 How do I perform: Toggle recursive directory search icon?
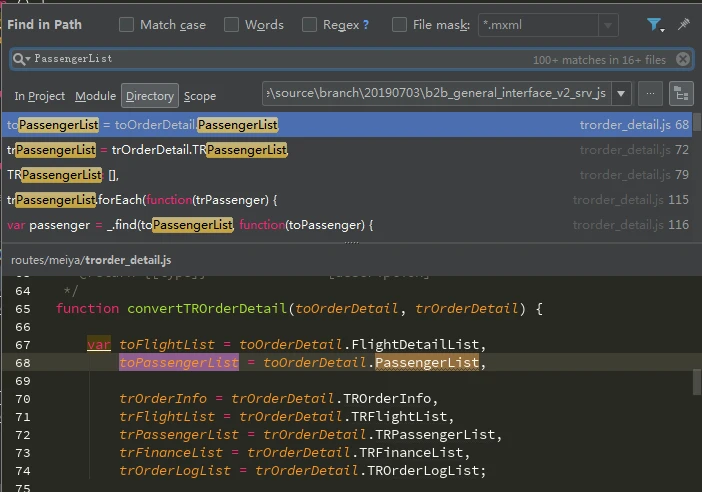(681, 94)
